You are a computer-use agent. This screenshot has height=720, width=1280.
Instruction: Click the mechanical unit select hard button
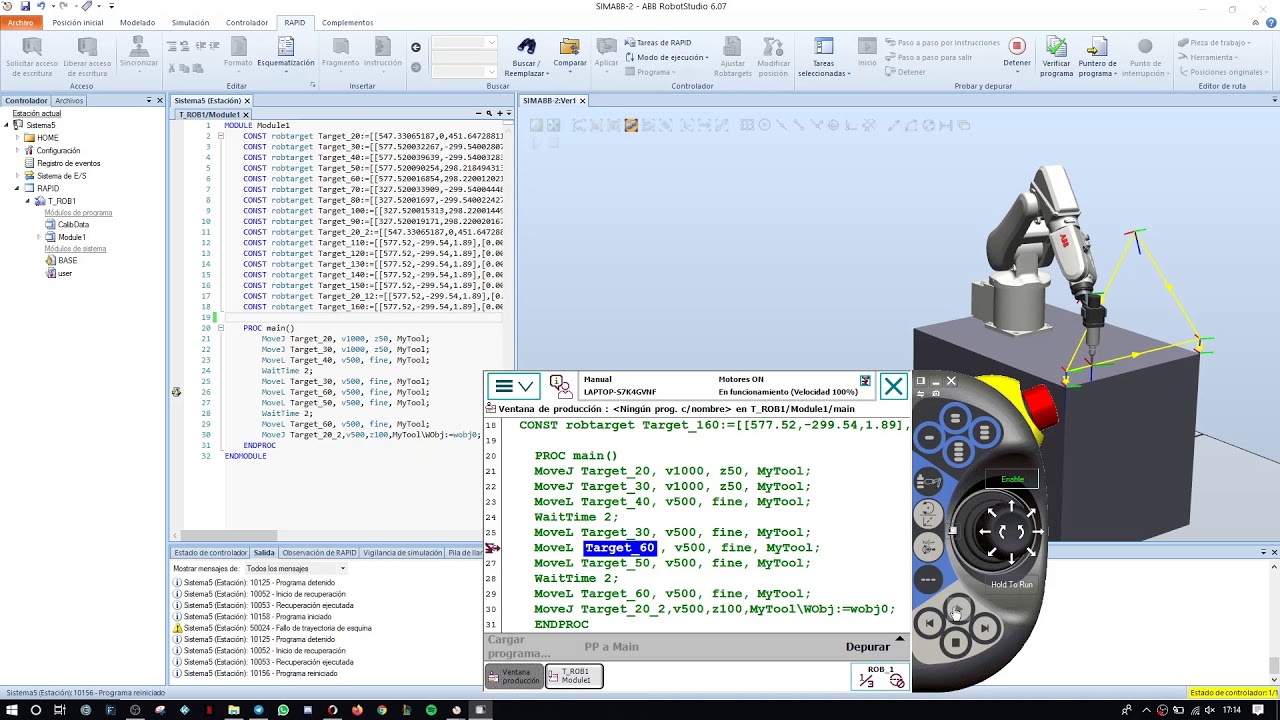click(928, 482)
